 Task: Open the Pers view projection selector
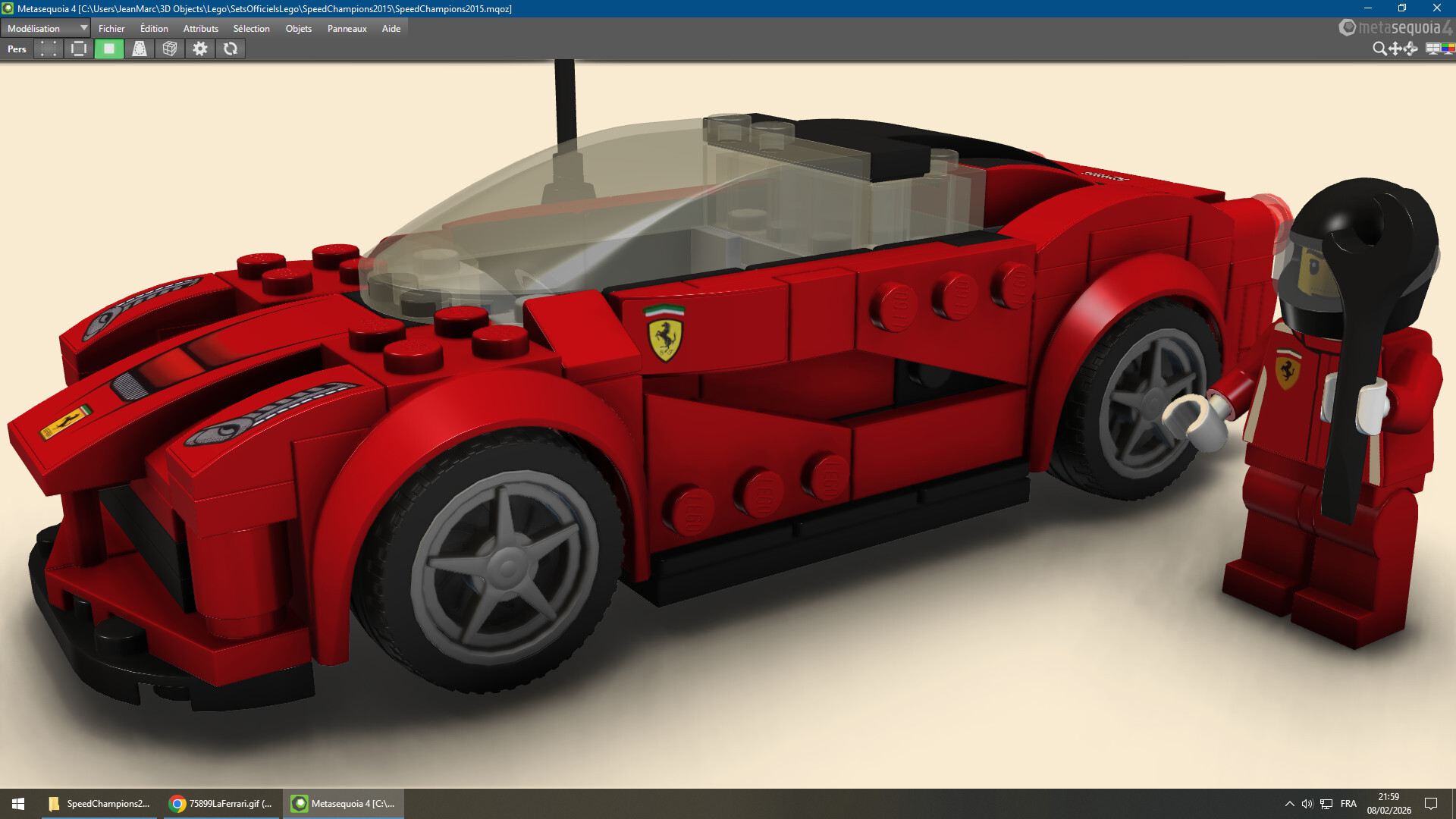tap(17, 49)
